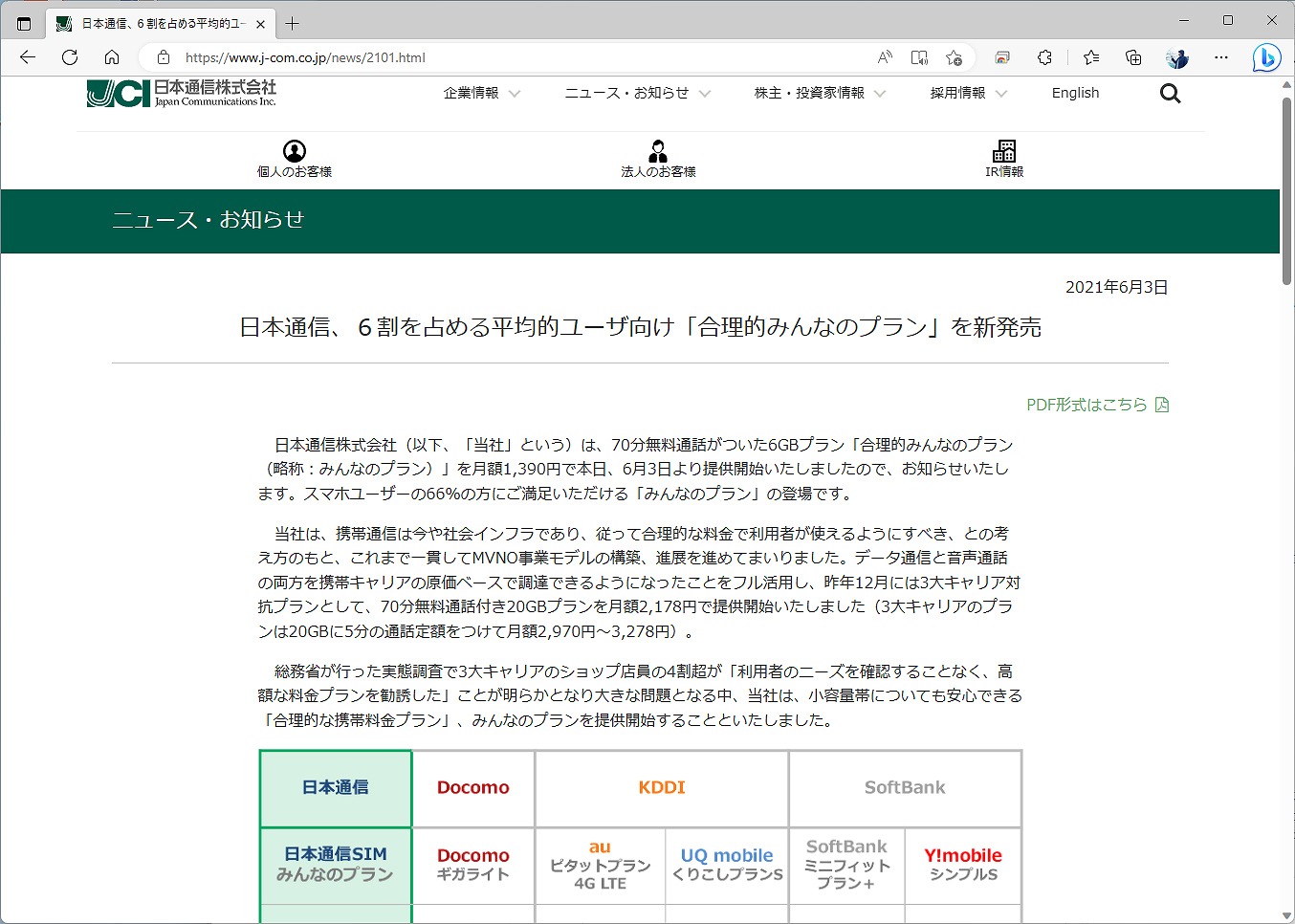The width and height of the screenshot is (1295, 924).
Task: Click the 個人のお客様 person icon
Action: point(295,151)
